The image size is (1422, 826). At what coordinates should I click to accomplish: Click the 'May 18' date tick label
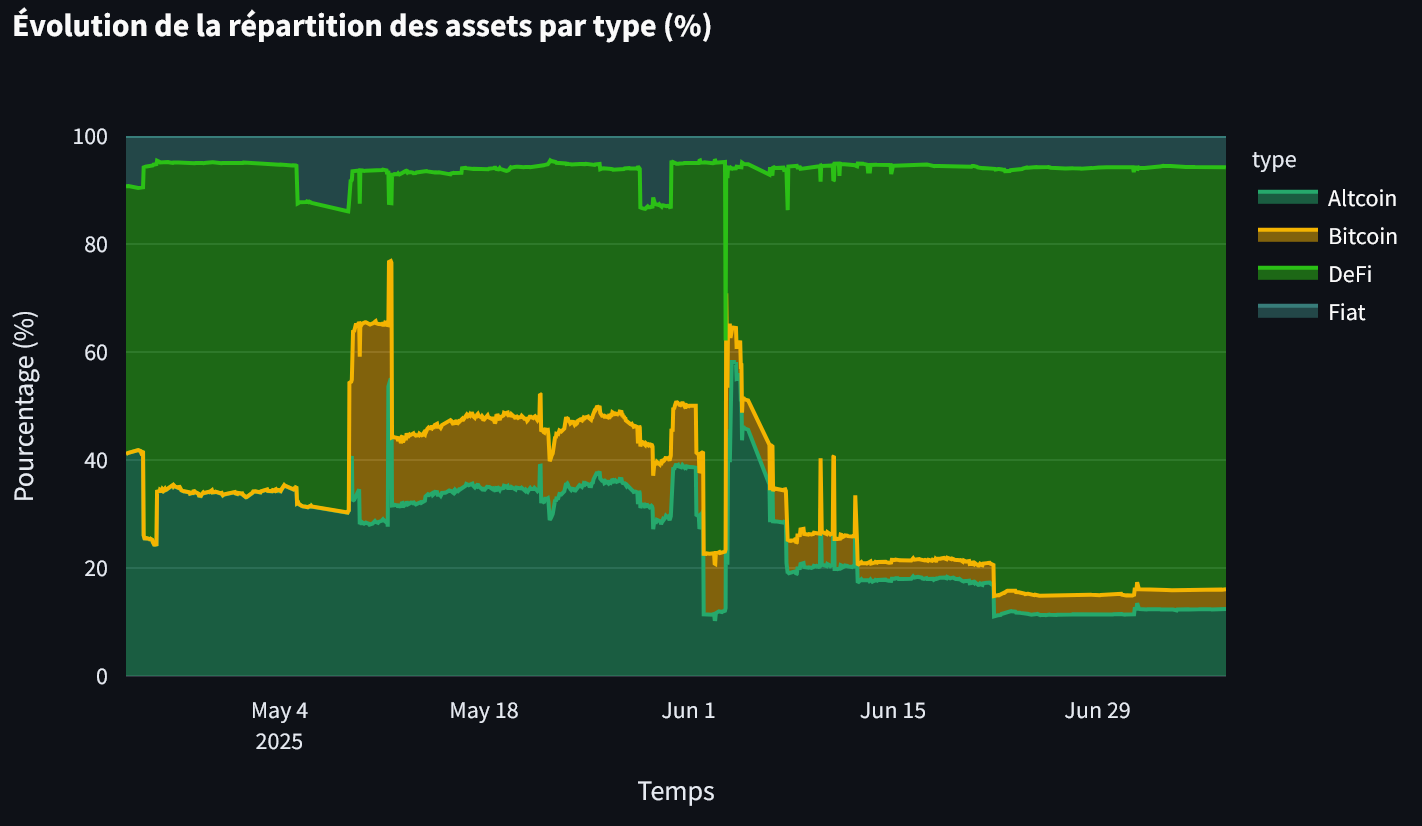click(484, 711)
